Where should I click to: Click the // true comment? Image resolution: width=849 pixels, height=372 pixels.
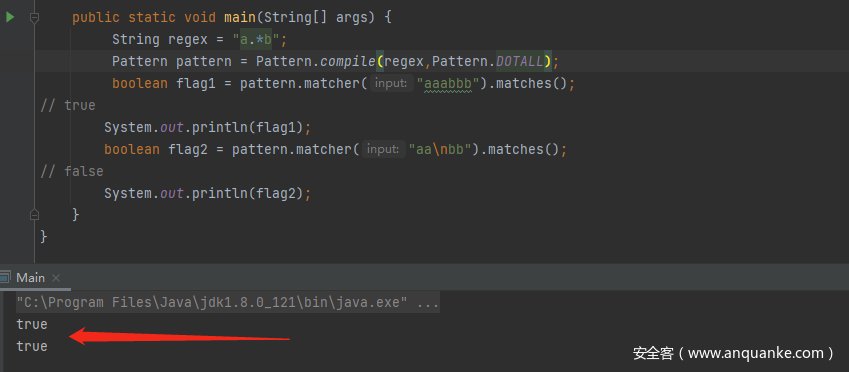point(68,105)
